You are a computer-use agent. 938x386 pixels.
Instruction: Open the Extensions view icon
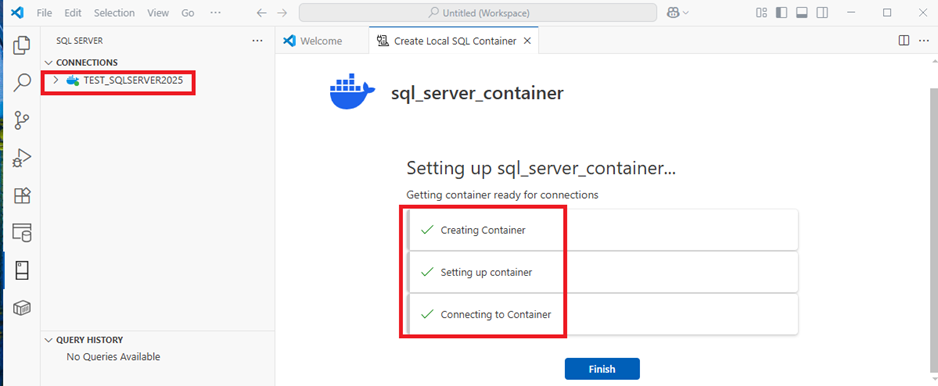22,196
